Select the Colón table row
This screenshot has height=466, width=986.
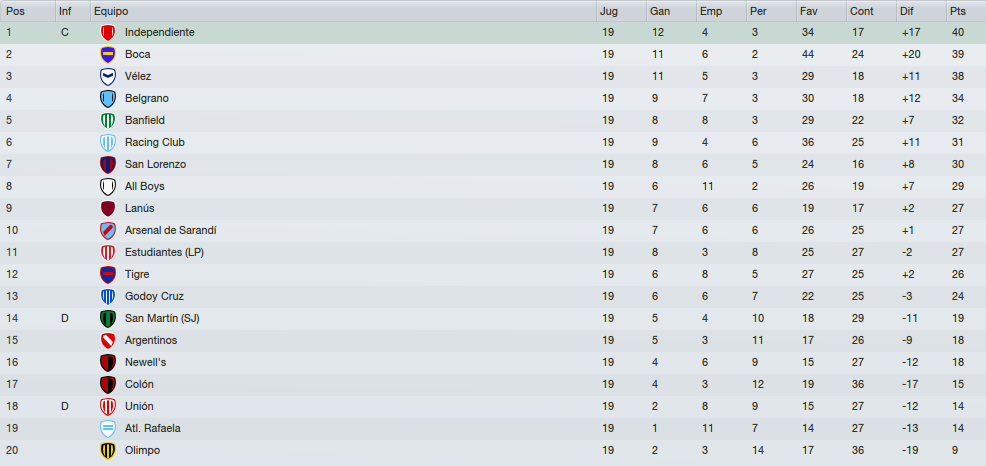[493, 384]
